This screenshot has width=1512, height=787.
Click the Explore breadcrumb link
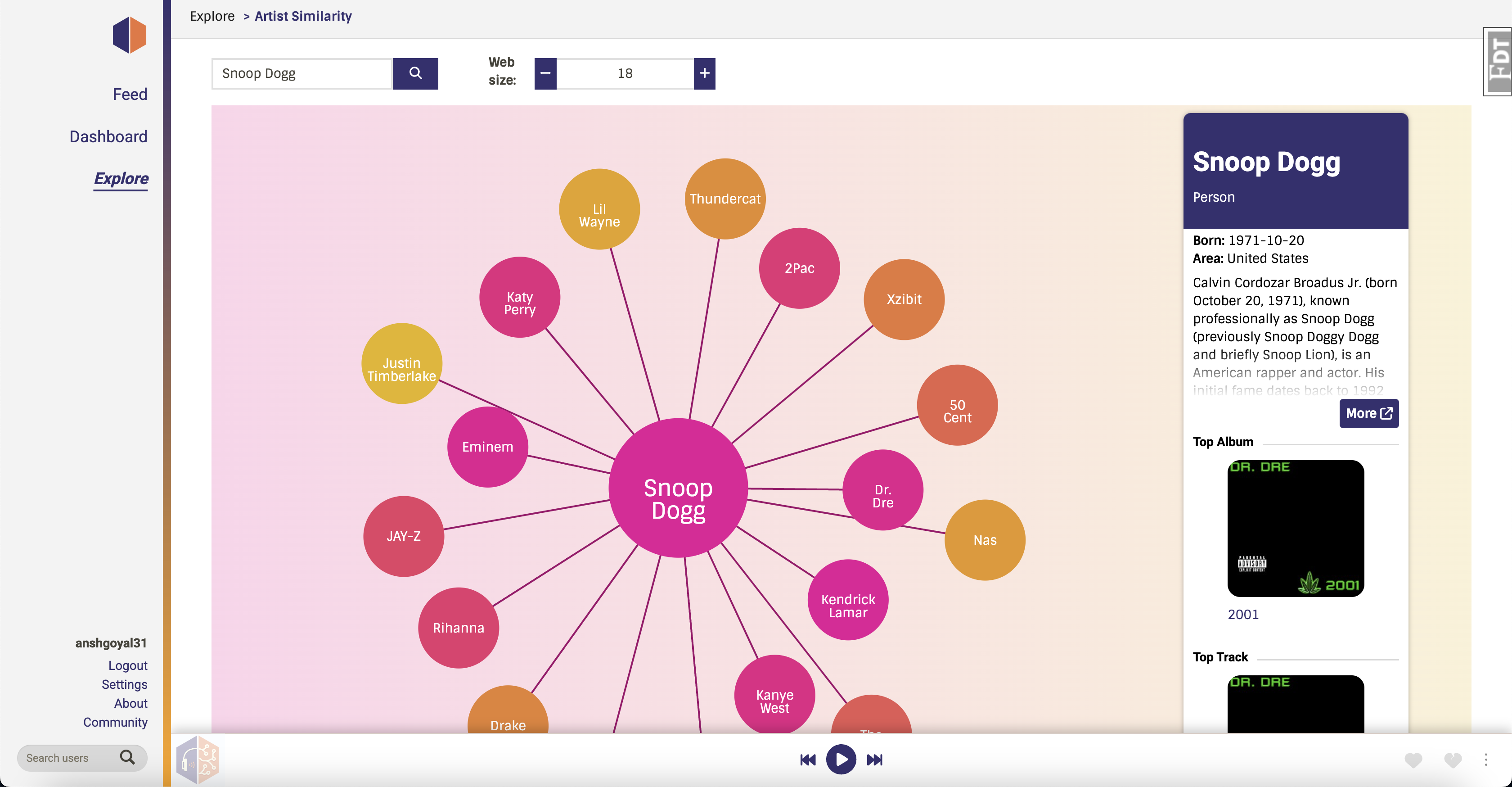click(212, 16)
